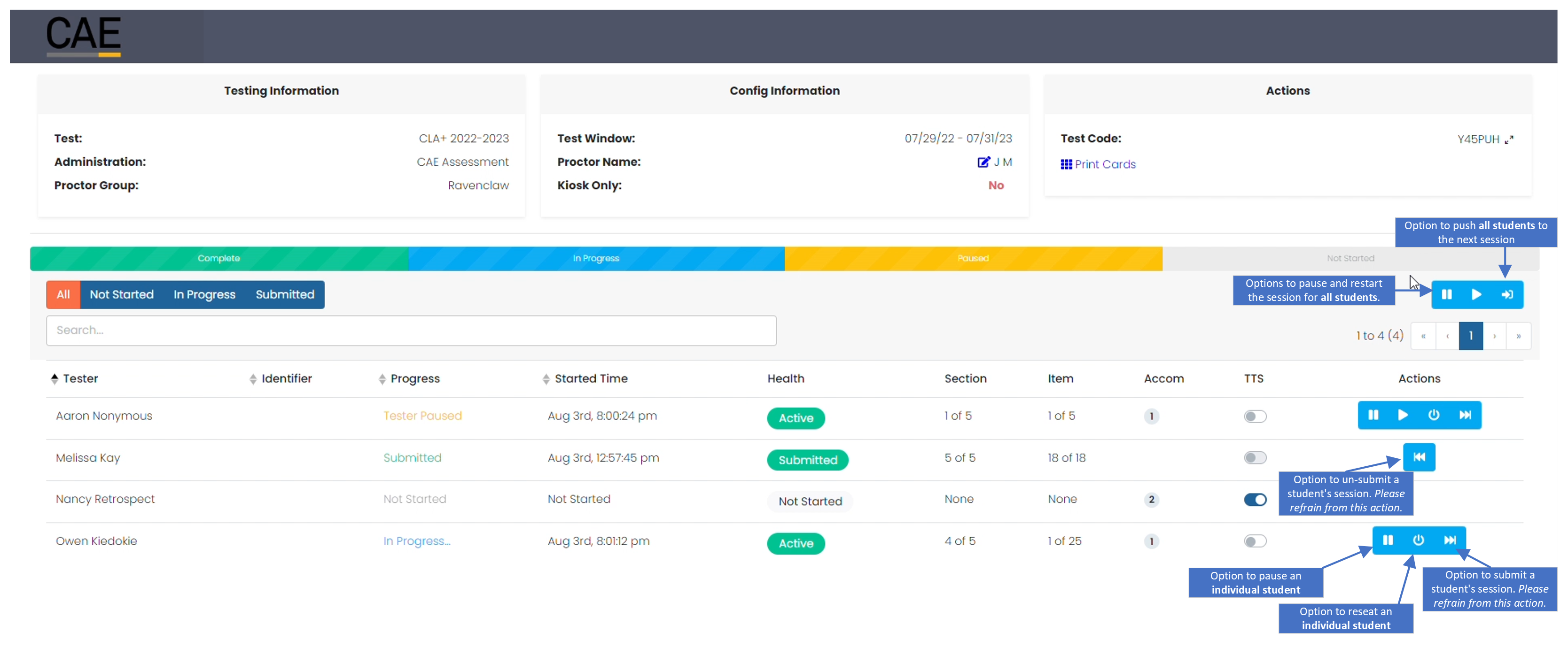Click Print Cards link
Viewport: 1568px width, 648px height.
click(1100, 163)
